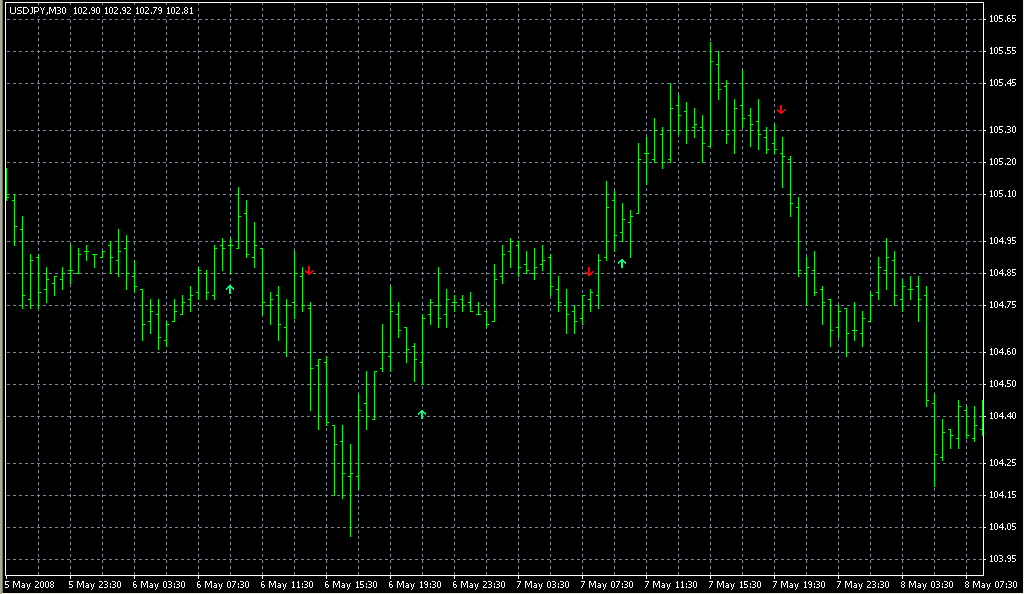Click the red sell arrow above 7 May 19:30
Viewport: 1024px width, 594px height.
pos(780,109)
